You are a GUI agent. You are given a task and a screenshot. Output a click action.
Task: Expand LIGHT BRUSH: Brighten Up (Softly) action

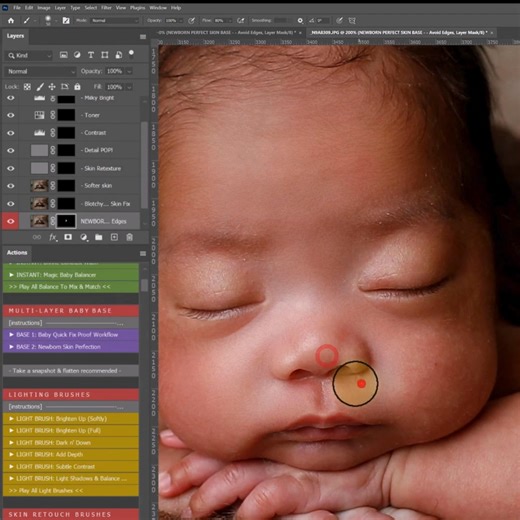(11, 419)
